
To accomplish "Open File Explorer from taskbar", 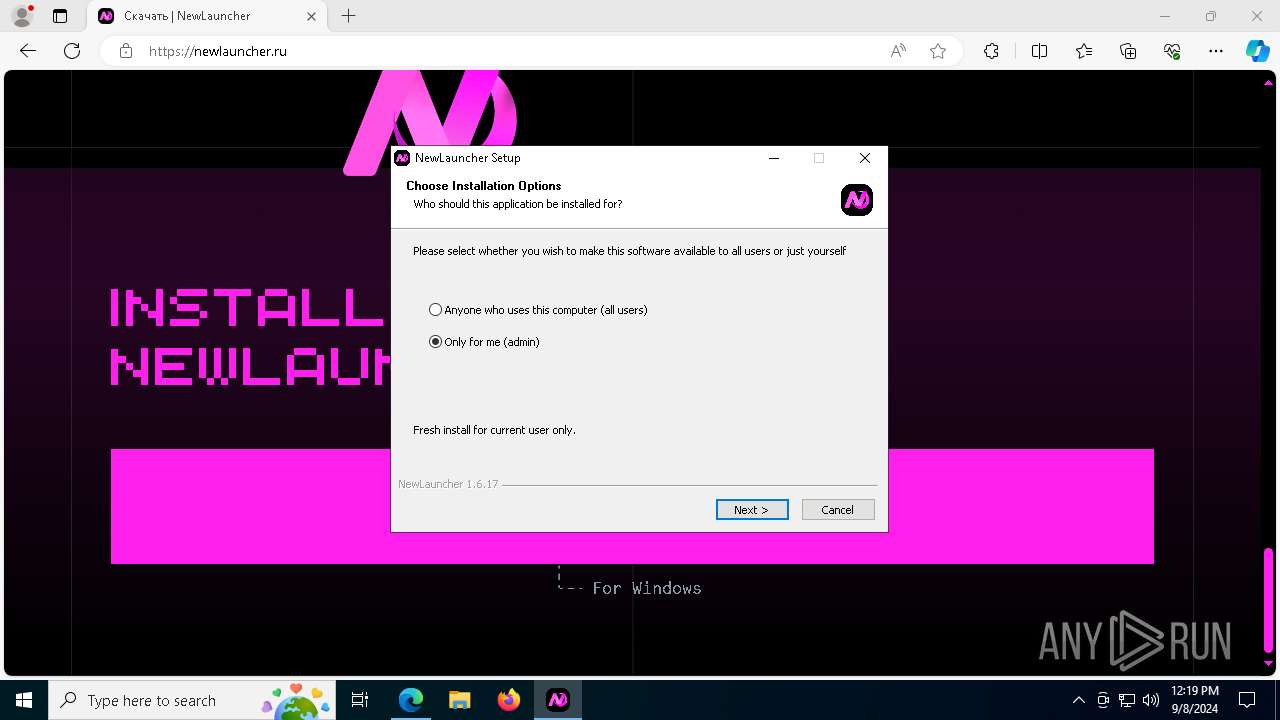I will click(x=459, y=700).
